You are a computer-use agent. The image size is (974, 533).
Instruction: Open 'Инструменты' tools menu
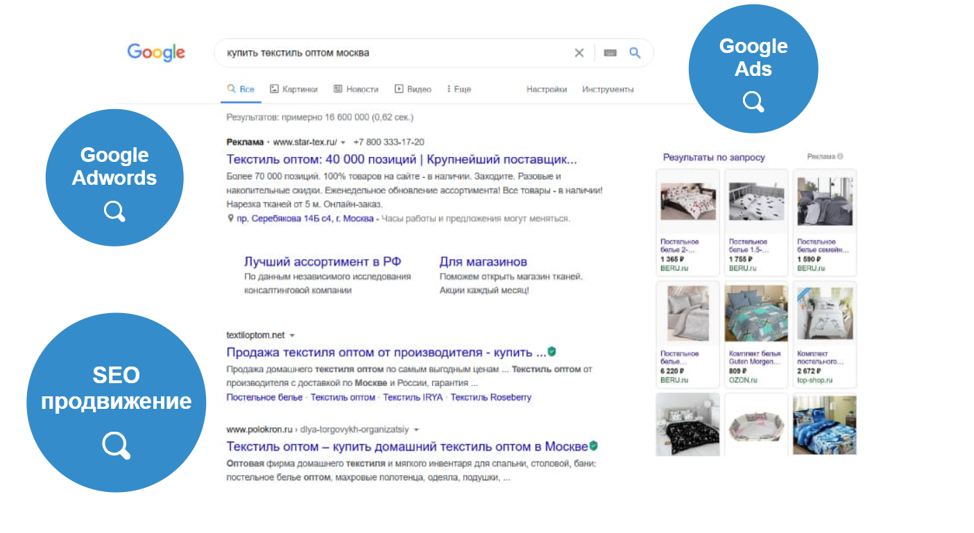click(x=608, y=89)
